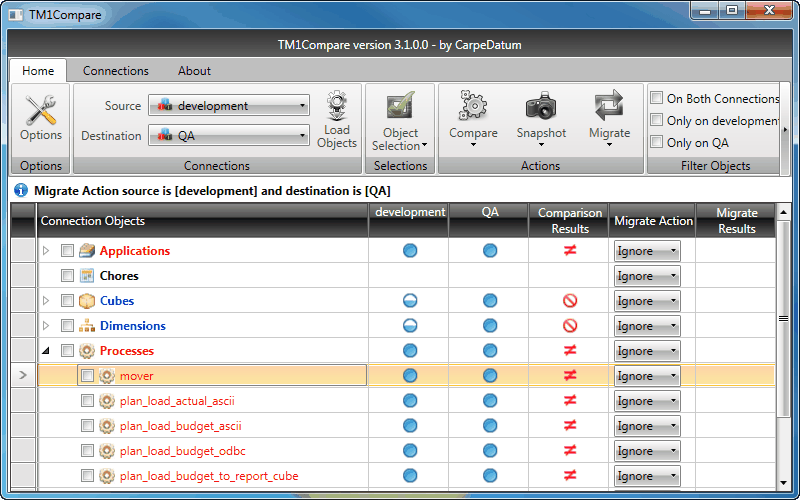Open the Destination connection dropdown
Viewport: 800px width, 500px height.
click(x=229, y=136)
